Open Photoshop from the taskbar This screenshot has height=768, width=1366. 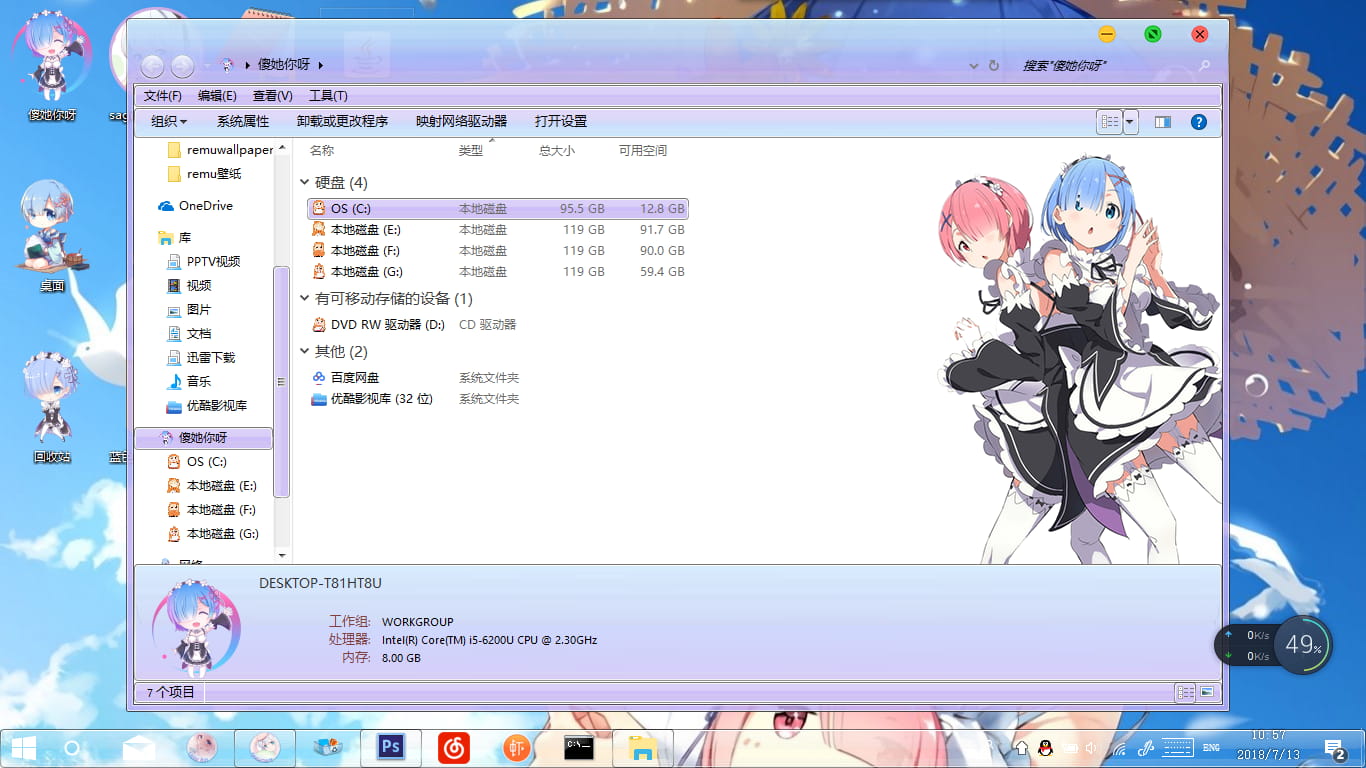(x=390, y=747)
